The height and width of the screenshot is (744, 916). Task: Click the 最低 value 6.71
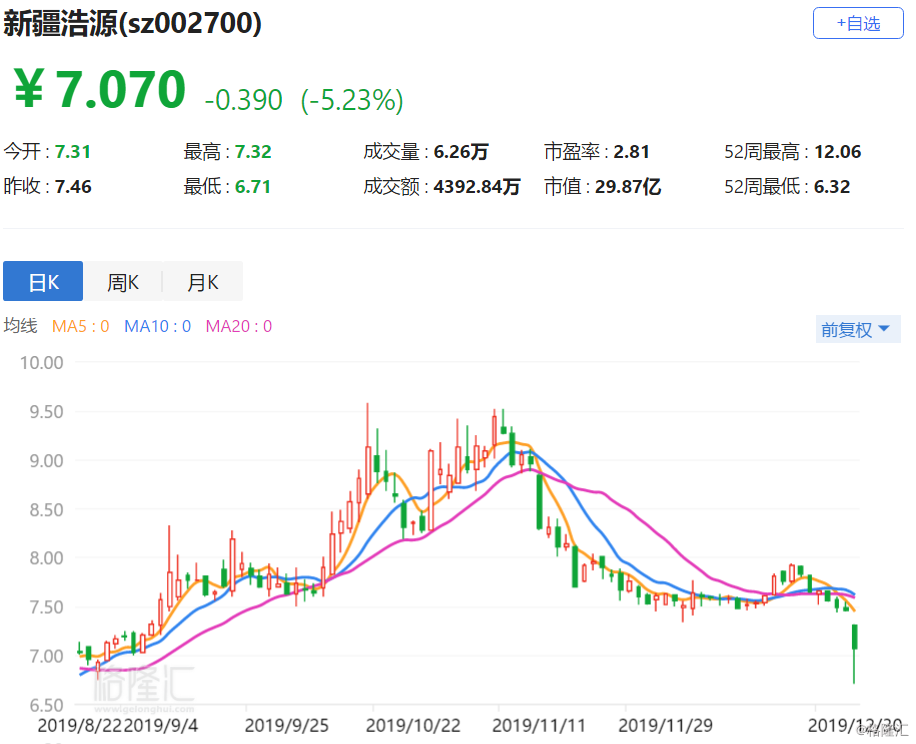point(253,187)
